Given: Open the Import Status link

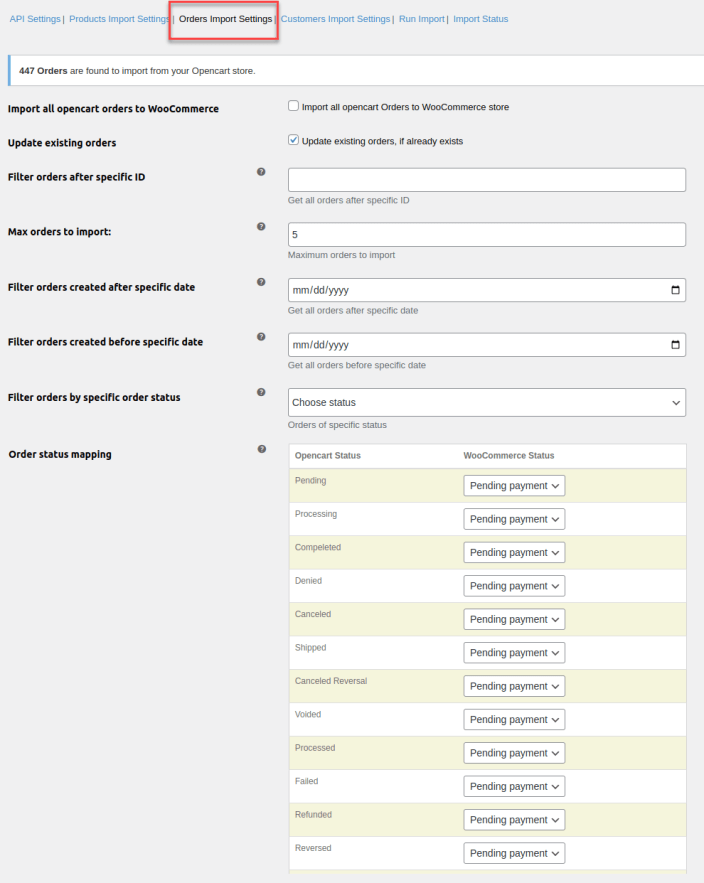Looking at the screenshot, I should (480, 19).
